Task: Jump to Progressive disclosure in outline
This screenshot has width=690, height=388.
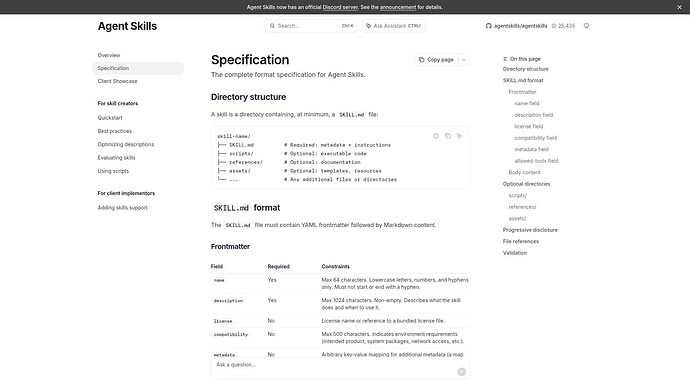Action: [530, 230]
